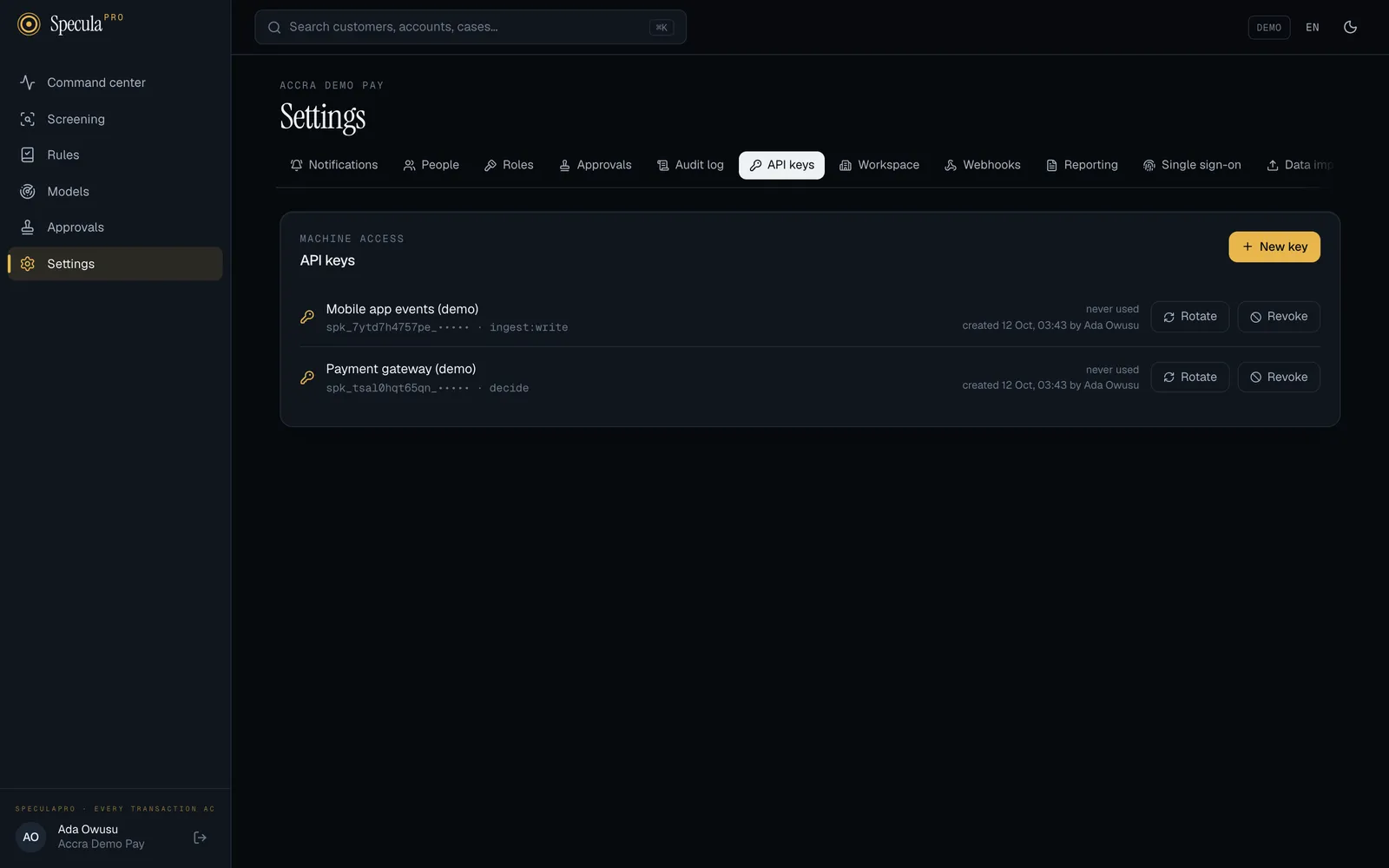The image size is (1389, 868).
Task: Click the Workspace building icon
Action: point(846,165)
